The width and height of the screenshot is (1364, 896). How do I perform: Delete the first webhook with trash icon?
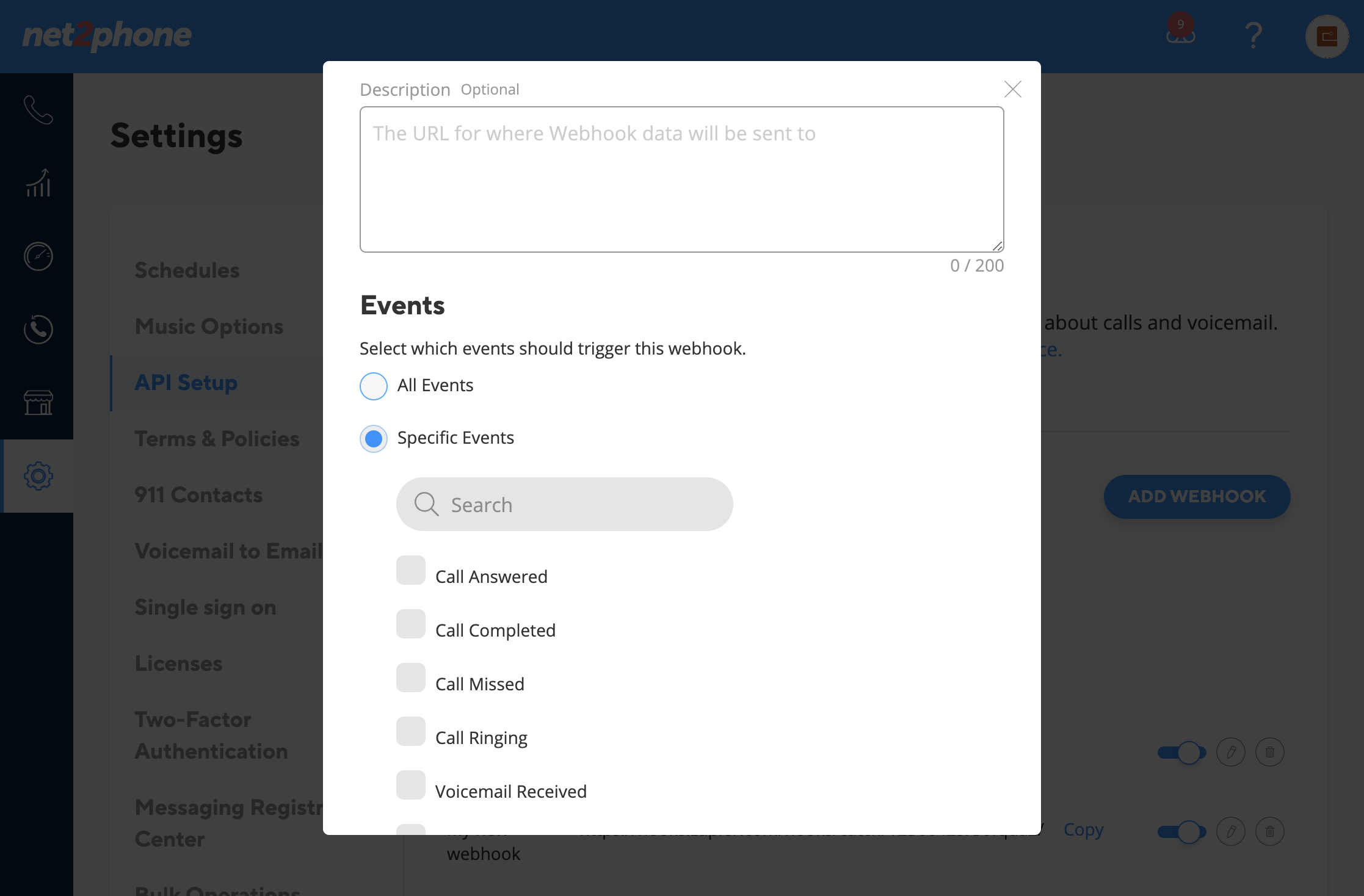point(1270,752)
